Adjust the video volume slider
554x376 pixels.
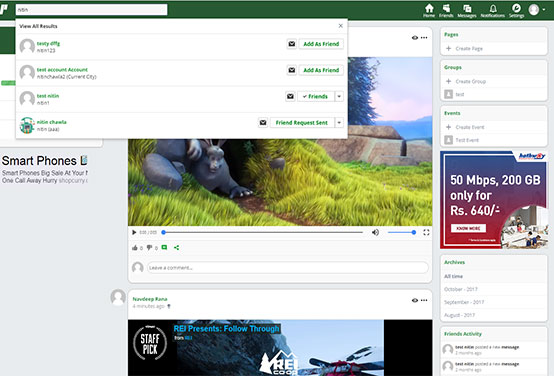click(401, 232)
